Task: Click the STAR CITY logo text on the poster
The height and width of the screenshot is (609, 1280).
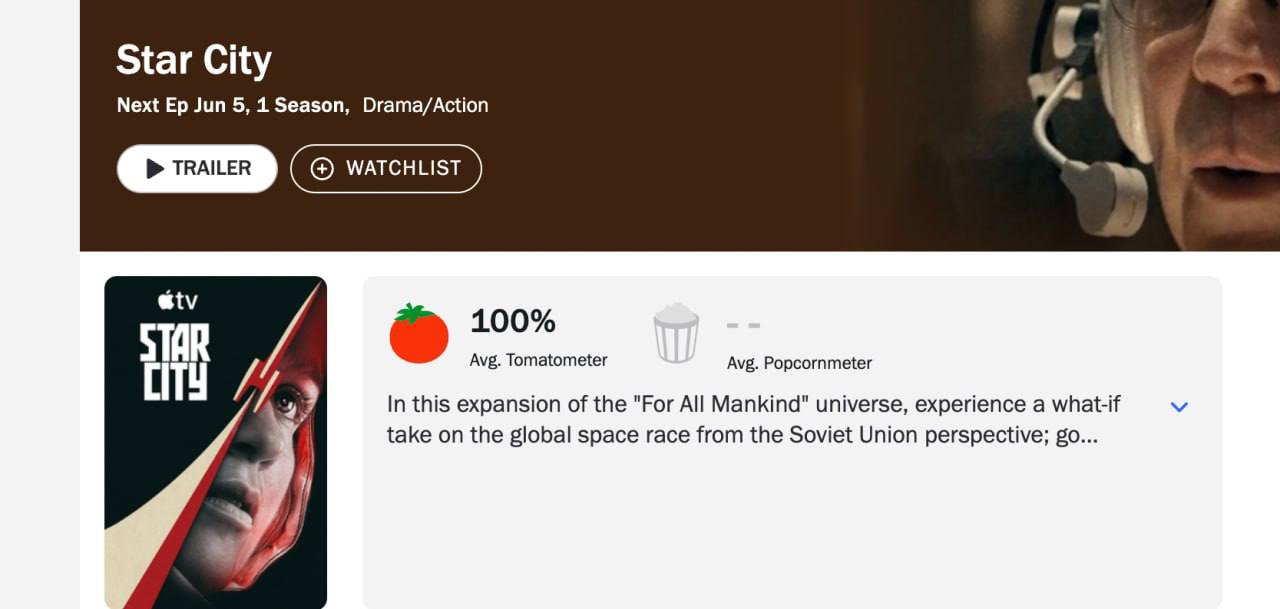Action: [x=174, y=361]
